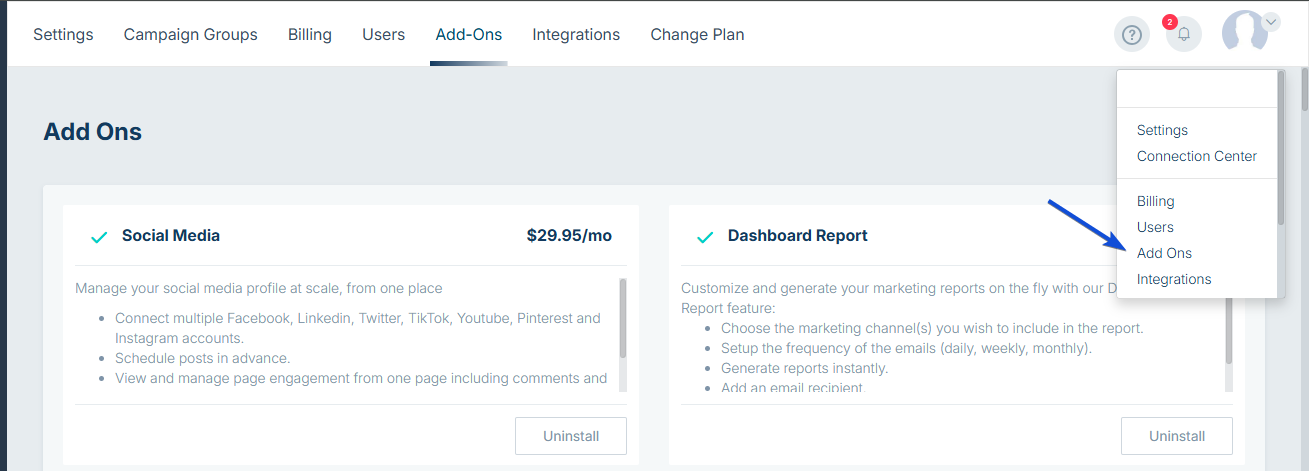
Task: Open the help question mark icon
Action: click(1132, 35)
